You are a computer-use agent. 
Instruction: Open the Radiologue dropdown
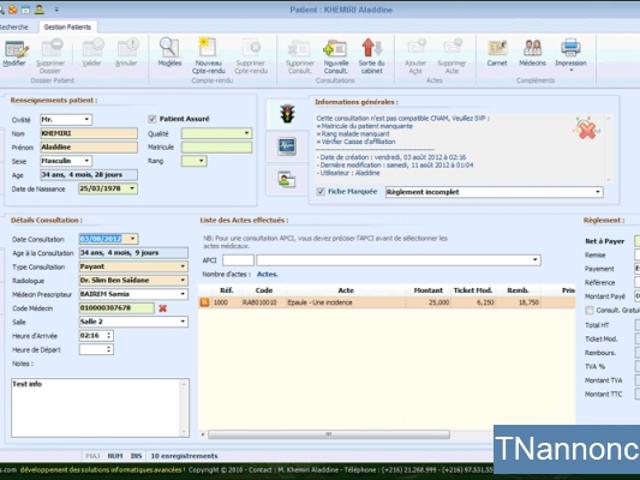point(182,280)
